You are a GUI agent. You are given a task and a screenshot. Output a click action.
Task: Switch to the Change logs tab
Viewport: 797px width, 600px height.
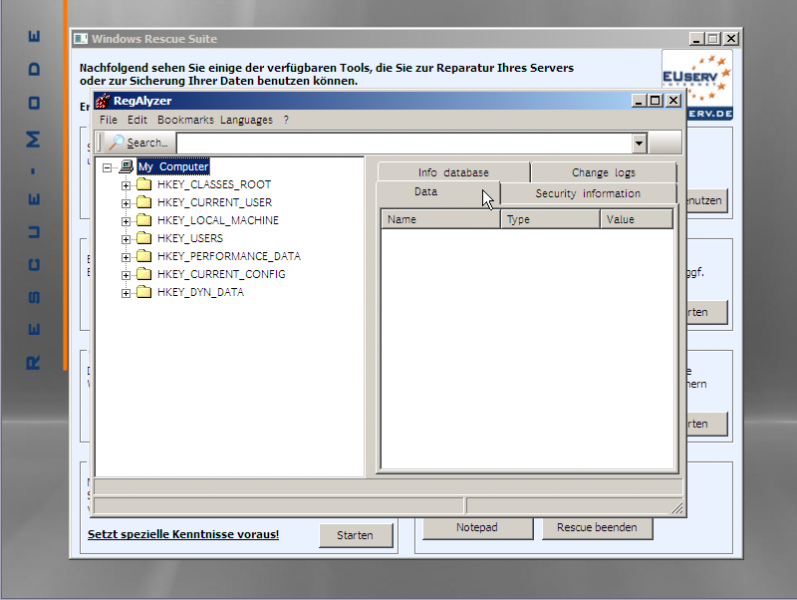603,173
